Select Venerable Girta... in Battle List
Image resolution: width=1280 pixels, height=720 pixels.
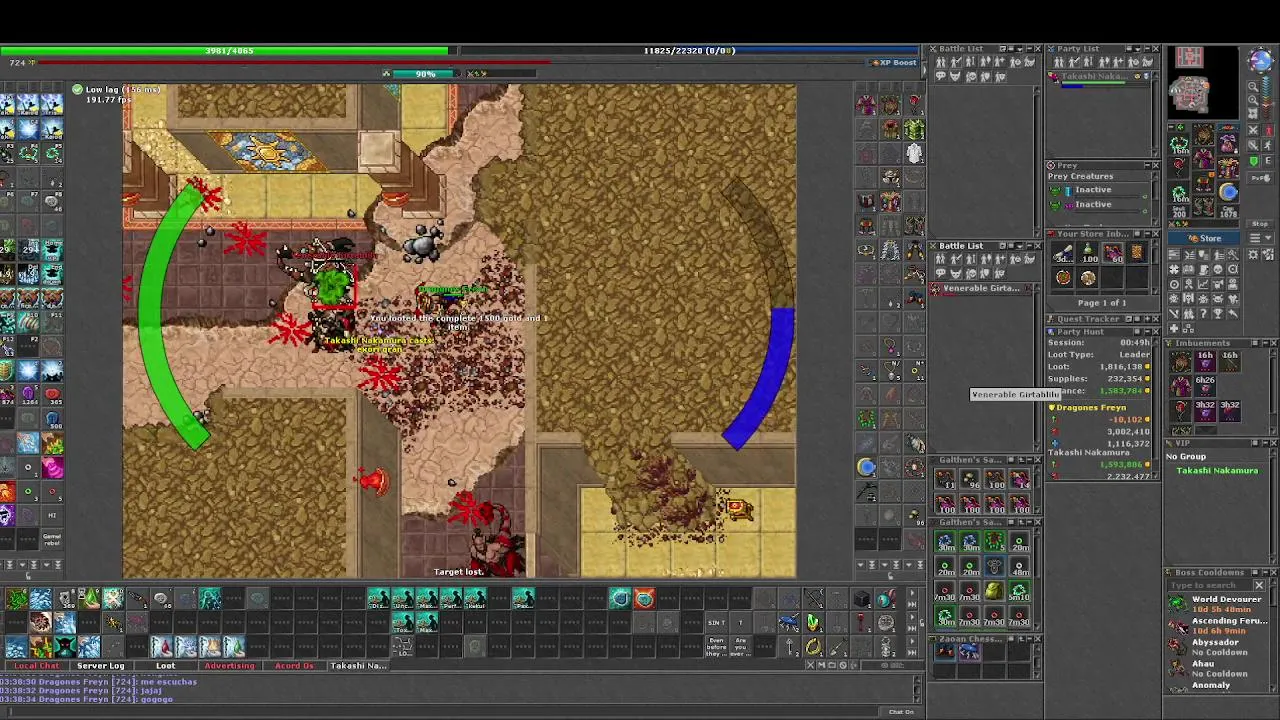pyautogui.click(x=980, y=288)
